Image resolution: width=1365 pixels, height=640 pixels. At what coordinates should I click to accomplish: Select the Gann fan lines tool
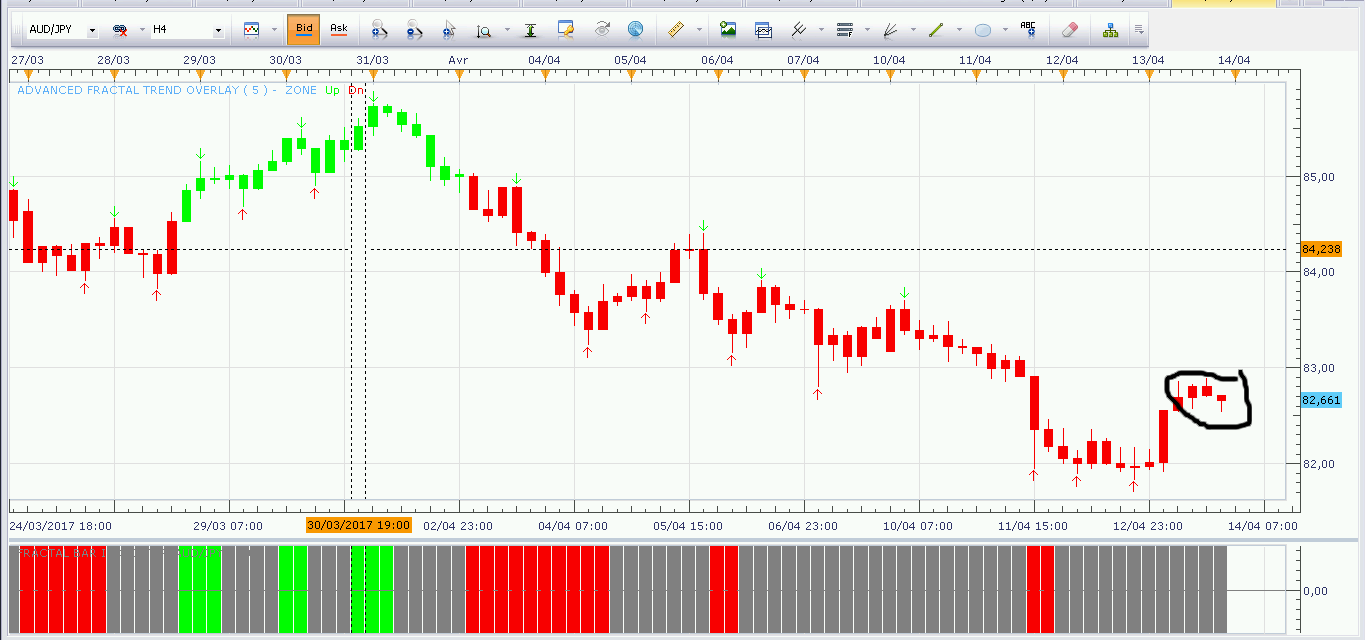890,30
